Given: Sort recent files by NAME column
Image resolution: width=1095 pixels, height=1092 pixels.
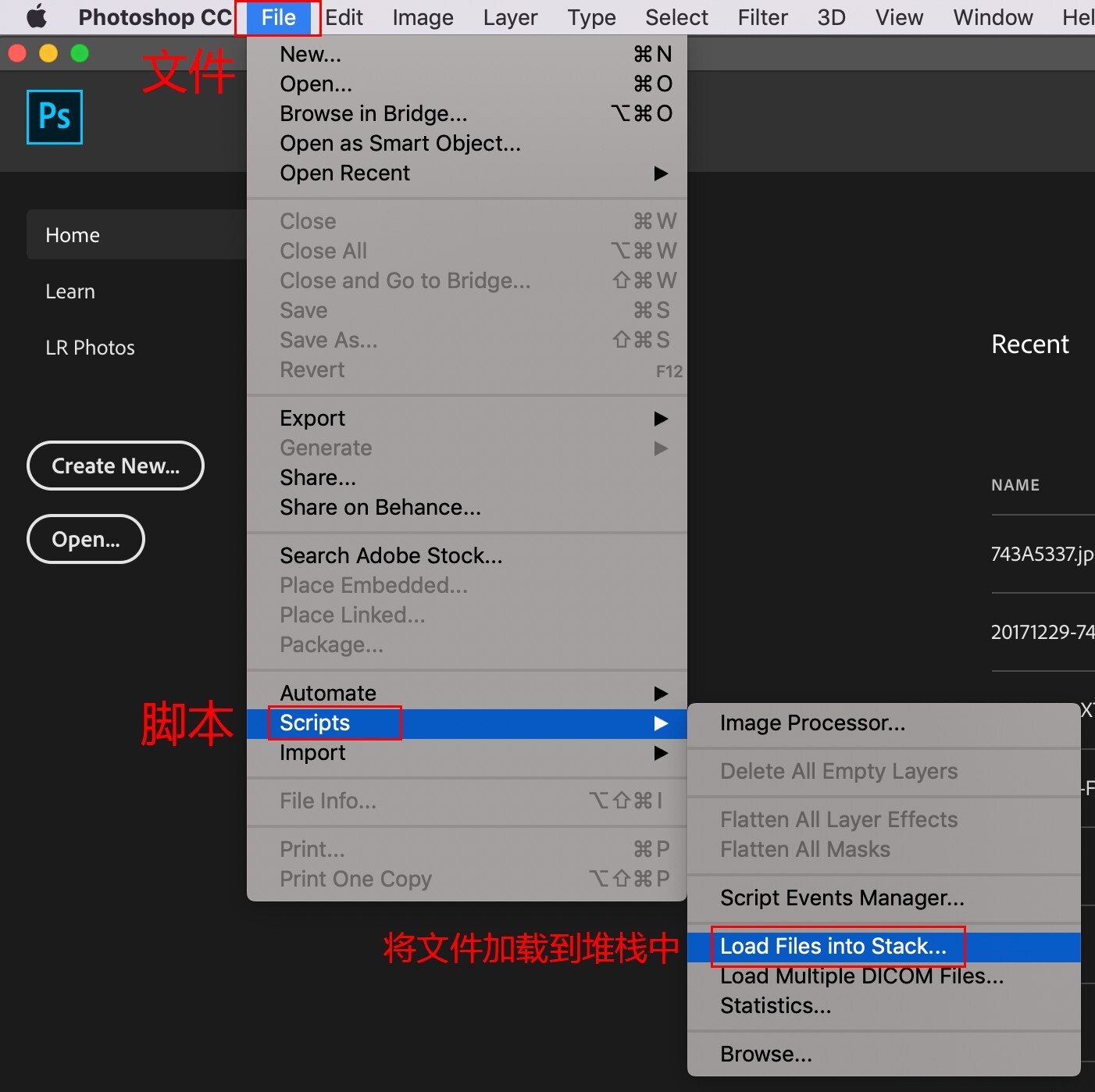Looking at the screenshot, I should click(1015, 485).
